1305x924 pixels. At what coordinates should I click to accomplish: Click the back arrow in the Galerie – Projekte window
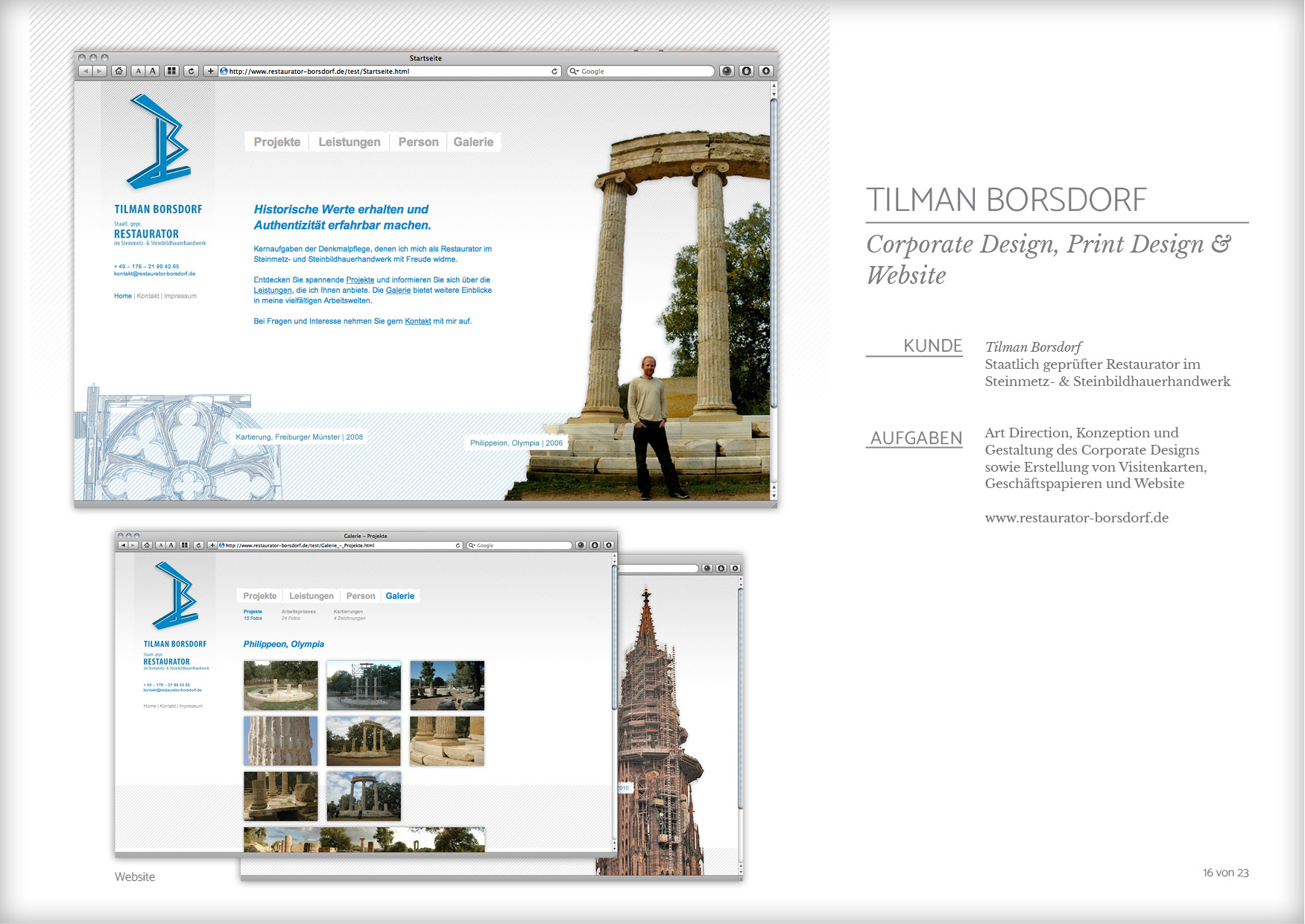click(123, 545)
